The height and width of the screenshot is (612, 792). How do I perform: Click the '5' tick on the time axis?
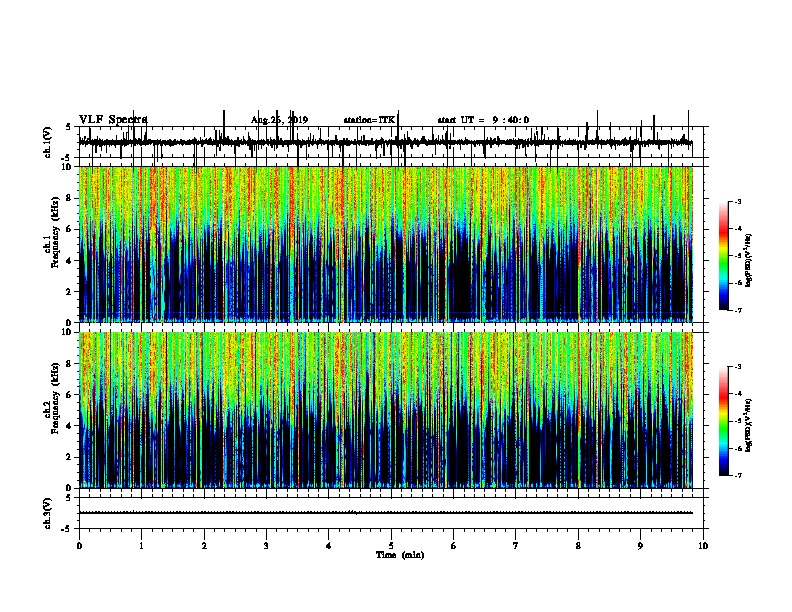391,546
